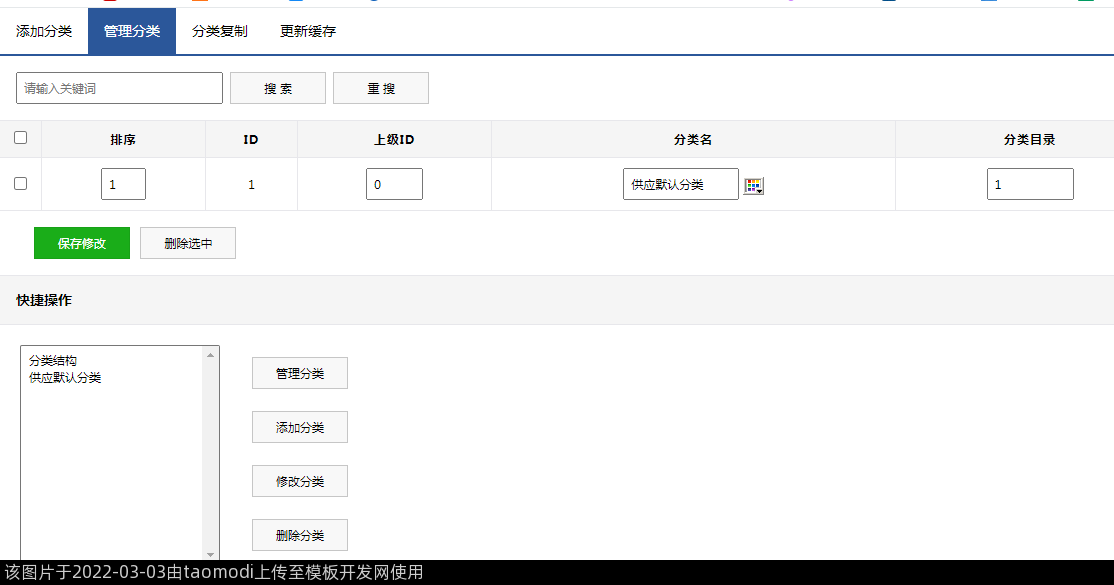Click the list scrollbar up arrow

click(x=210, y=354)
